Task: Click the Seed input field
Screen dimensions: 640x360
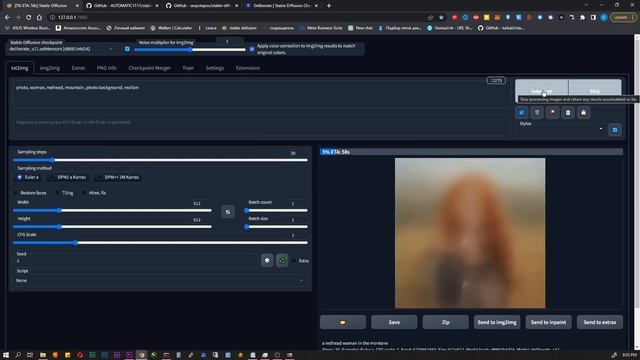Action: 135,260
